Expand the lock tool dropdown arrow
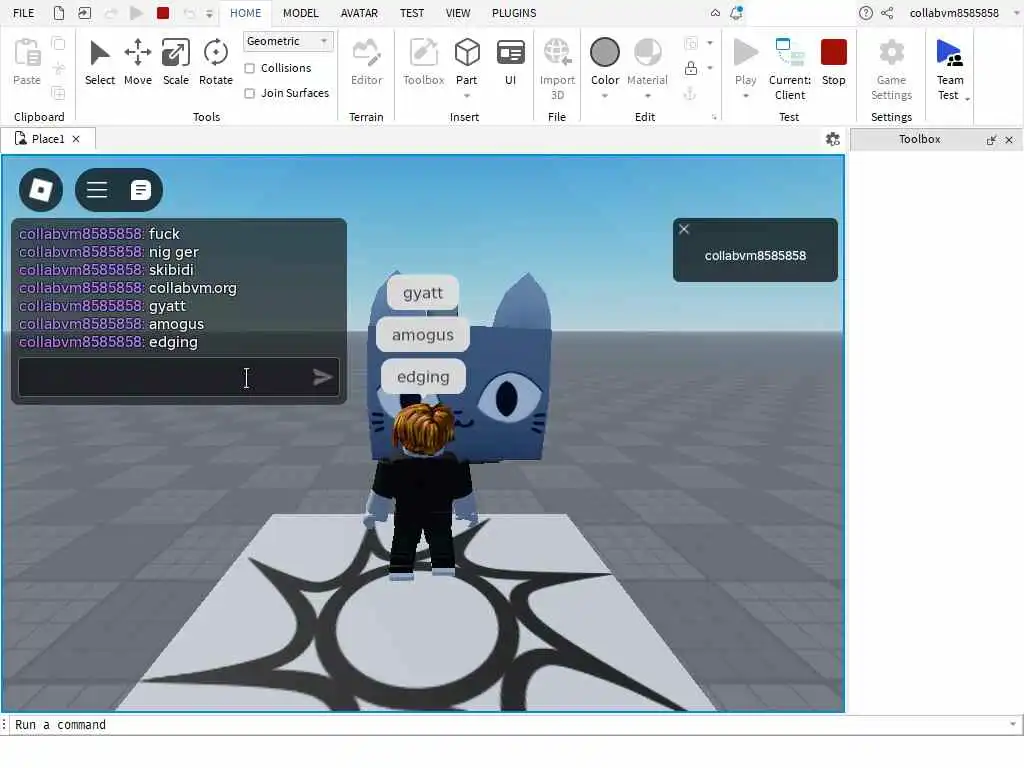The width and height of the screenshot is (1024, 768). (x=710, y=68)
